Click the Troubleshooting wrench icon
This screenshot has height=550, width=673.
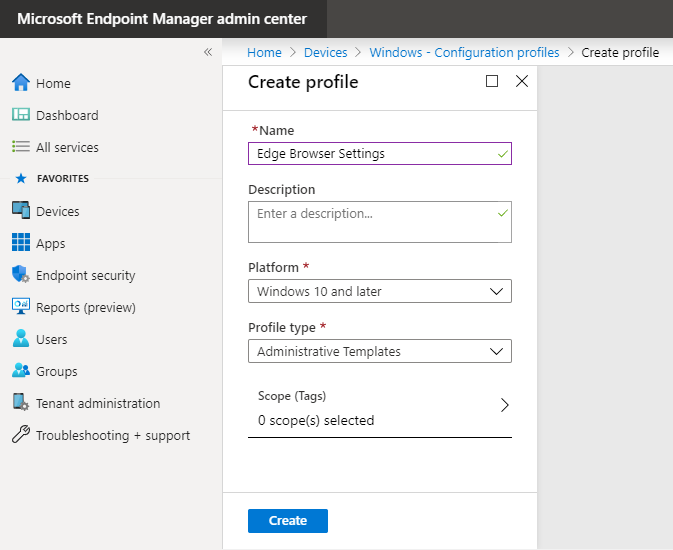coord(21,434)
